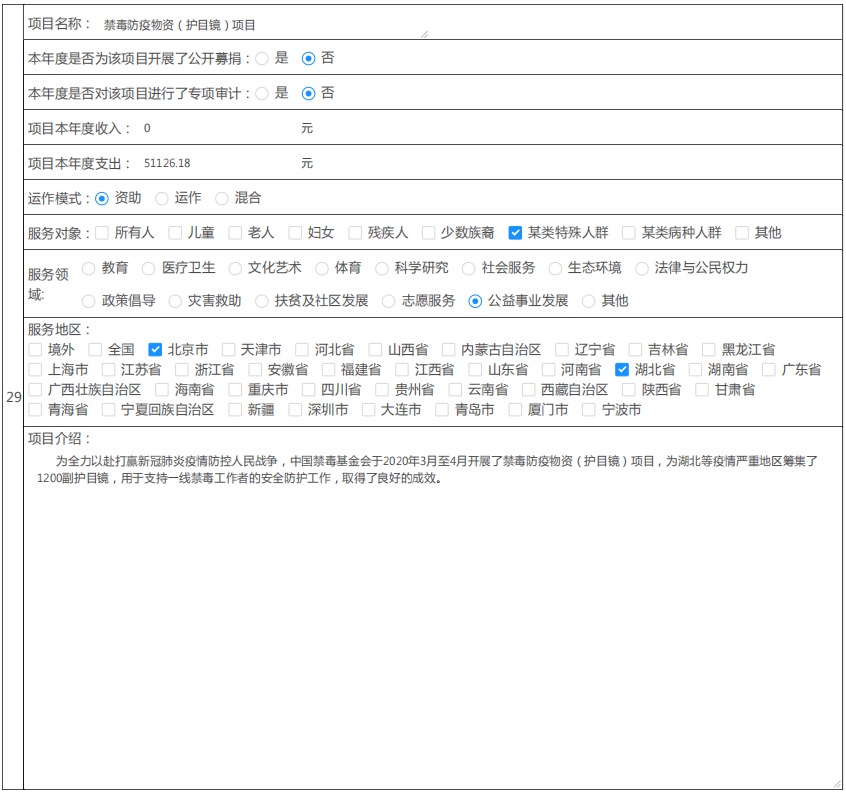Image resolution: width=846 pixels, height=794 pixels.
Task: Uncheck 某类特殊人群 checkbox
Action: [x=515, y=233]
